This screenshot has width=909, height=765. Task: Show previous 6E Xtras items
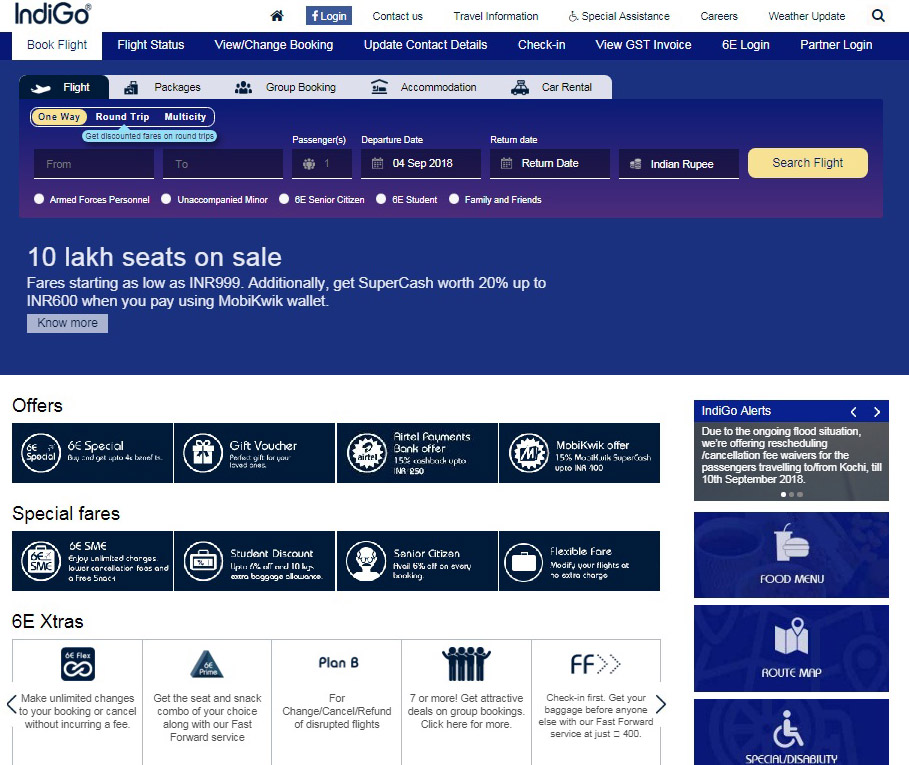click(x=12, y=704)
